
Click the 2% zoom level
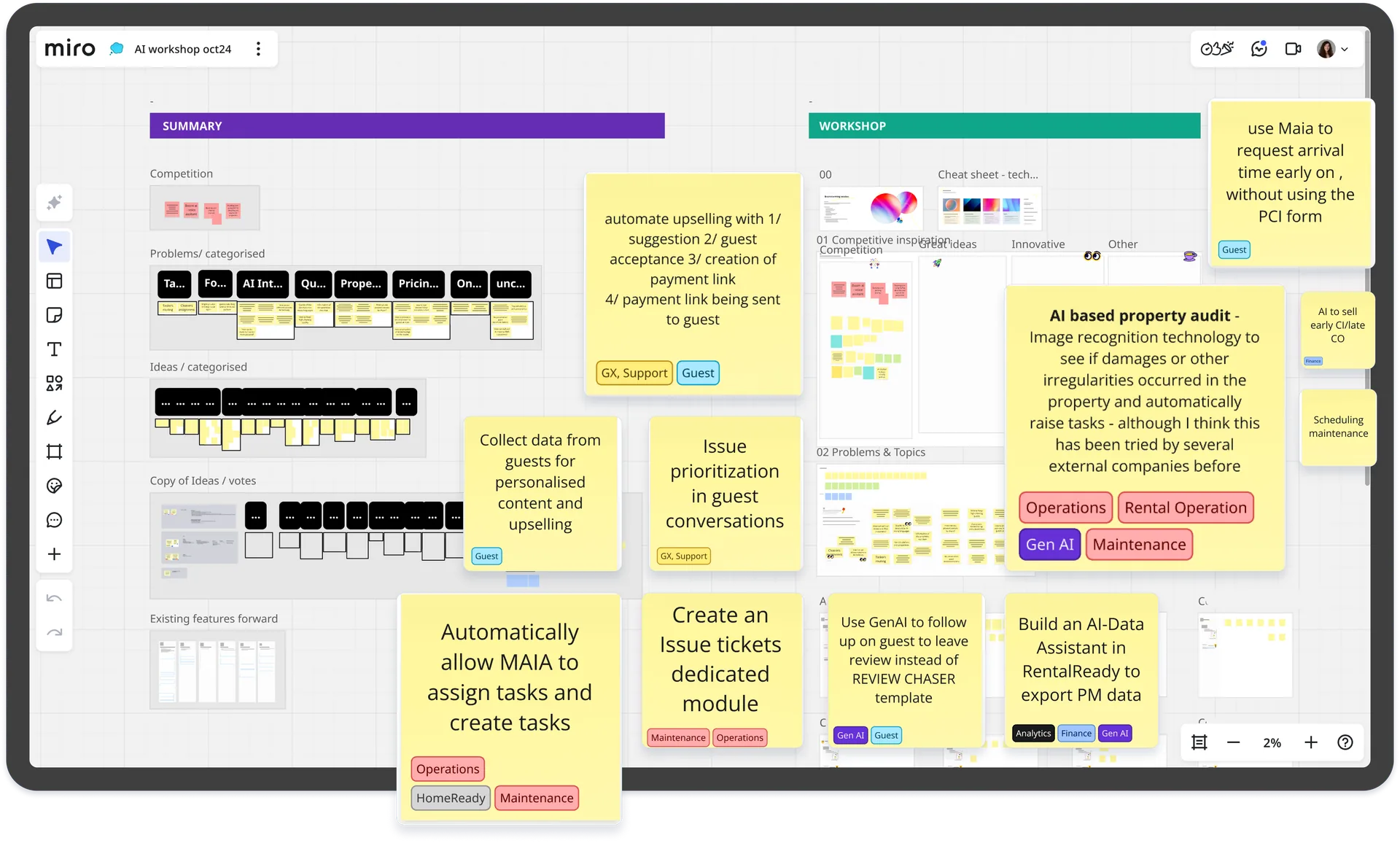click(x=1272, y=742)
